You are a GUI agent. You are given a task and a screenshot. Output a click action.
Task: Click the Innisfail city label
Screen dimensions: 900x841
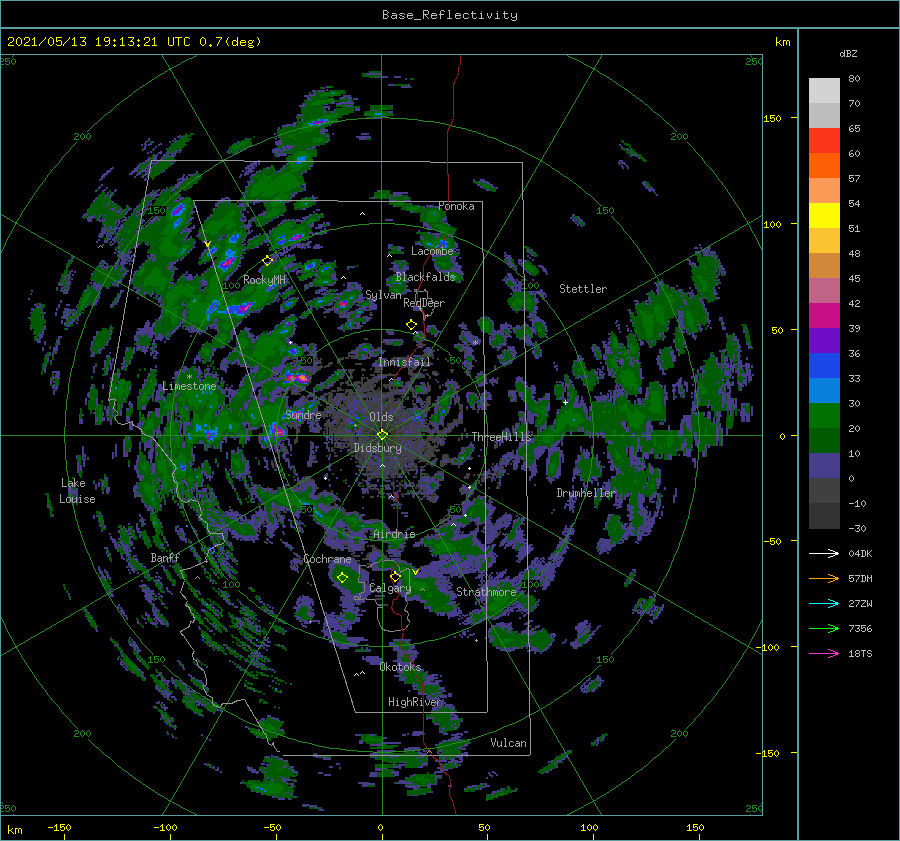click(404, 362)
